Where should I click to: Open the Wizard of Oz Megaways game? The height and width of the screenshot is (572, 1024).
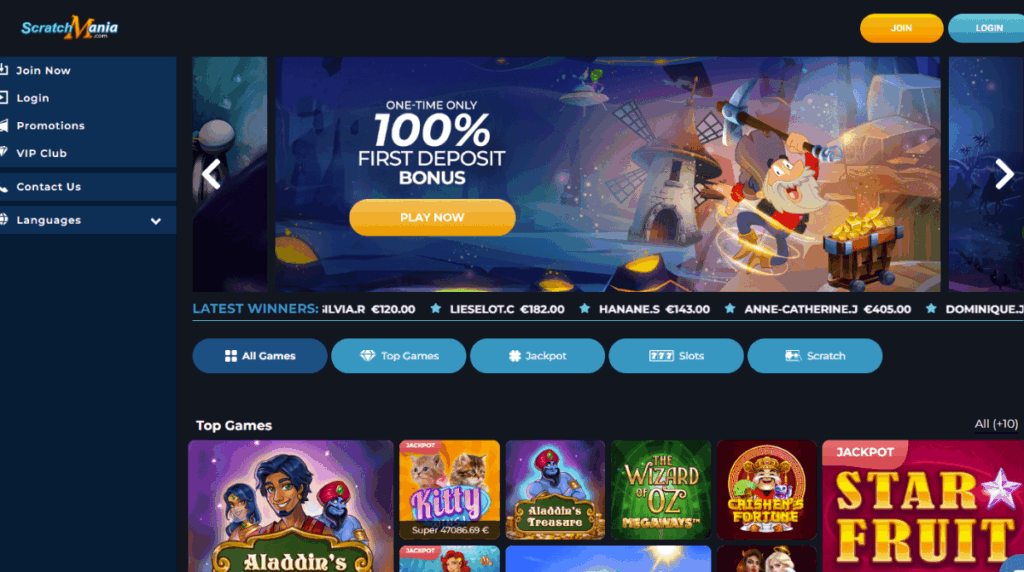tap(661, 490)
